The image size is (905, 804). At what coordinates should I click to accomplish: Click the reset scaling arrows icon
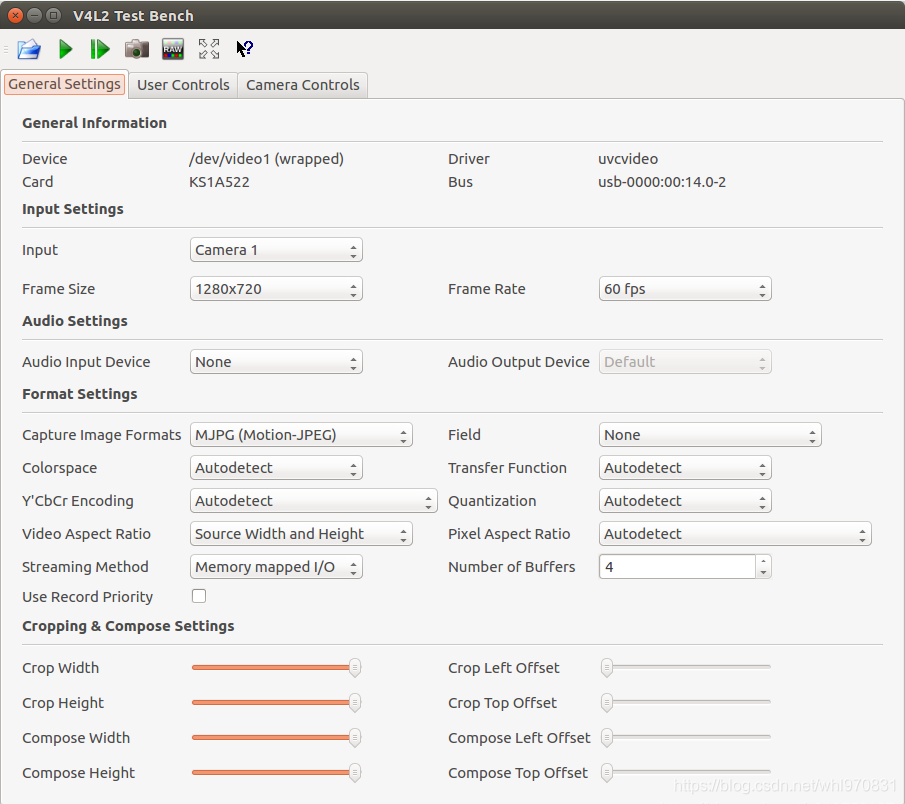tap(209, 49)
